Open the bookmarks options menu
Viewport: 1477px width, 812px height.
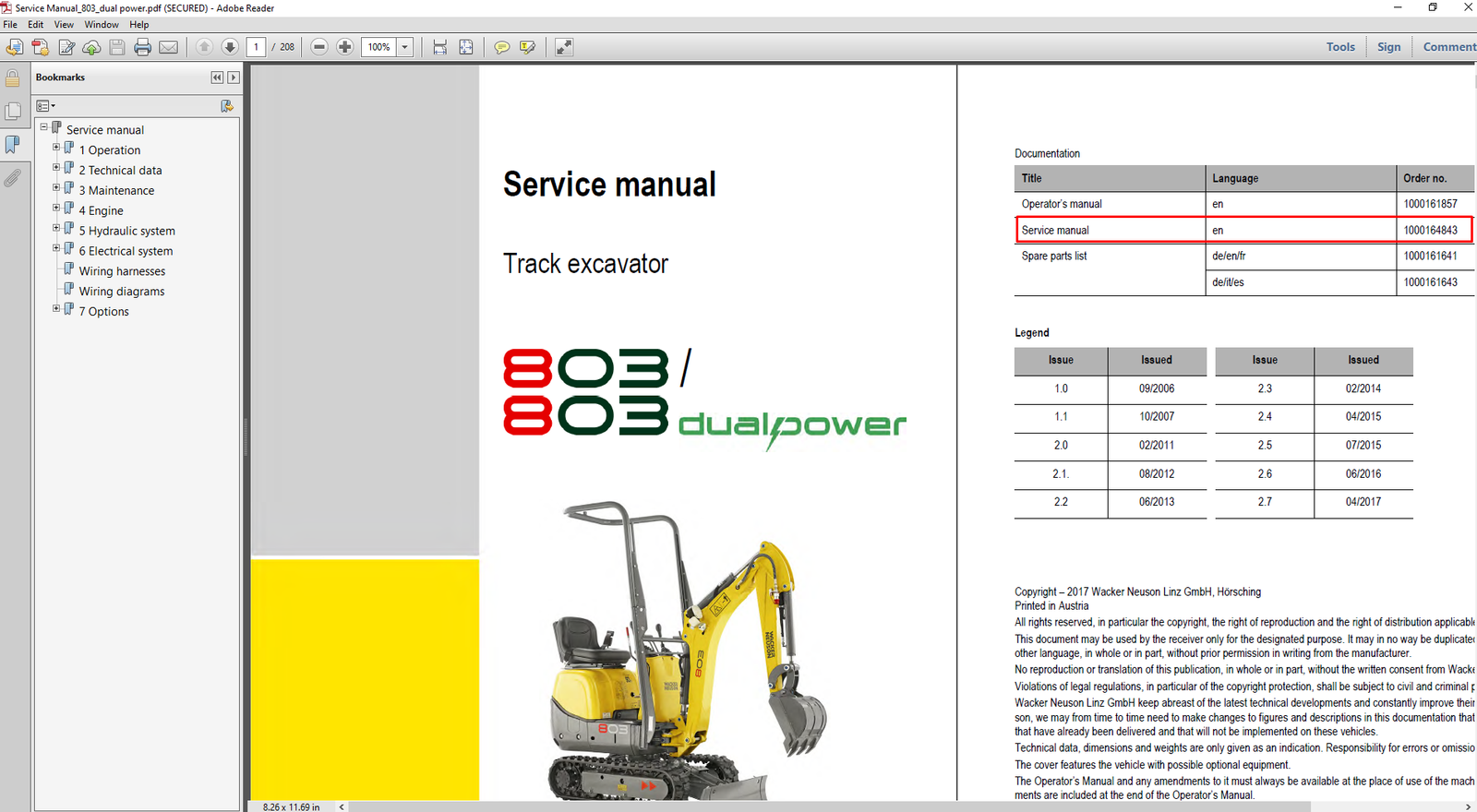[45, 106]
